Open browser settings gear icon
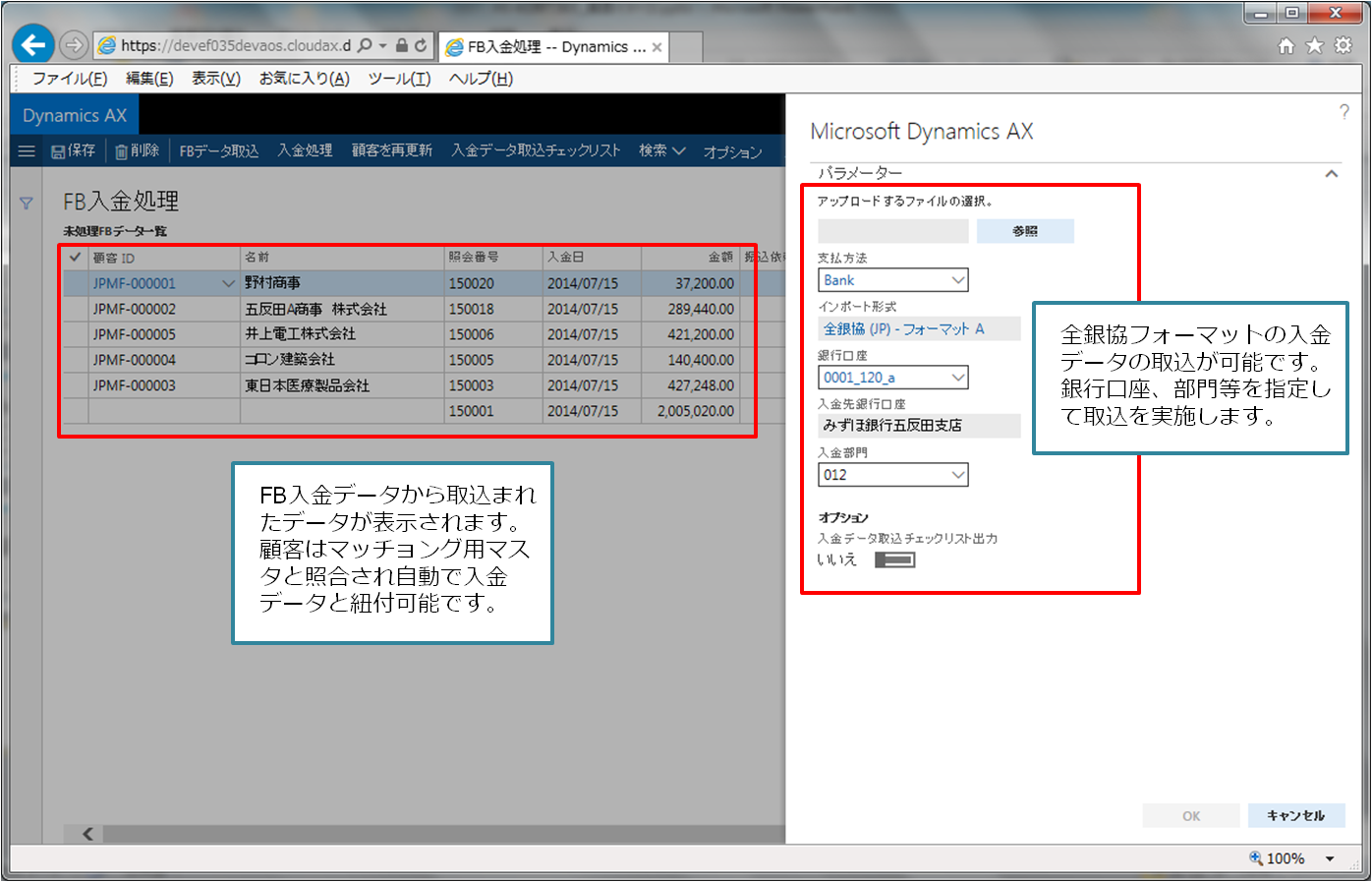 pos(1343,46)
